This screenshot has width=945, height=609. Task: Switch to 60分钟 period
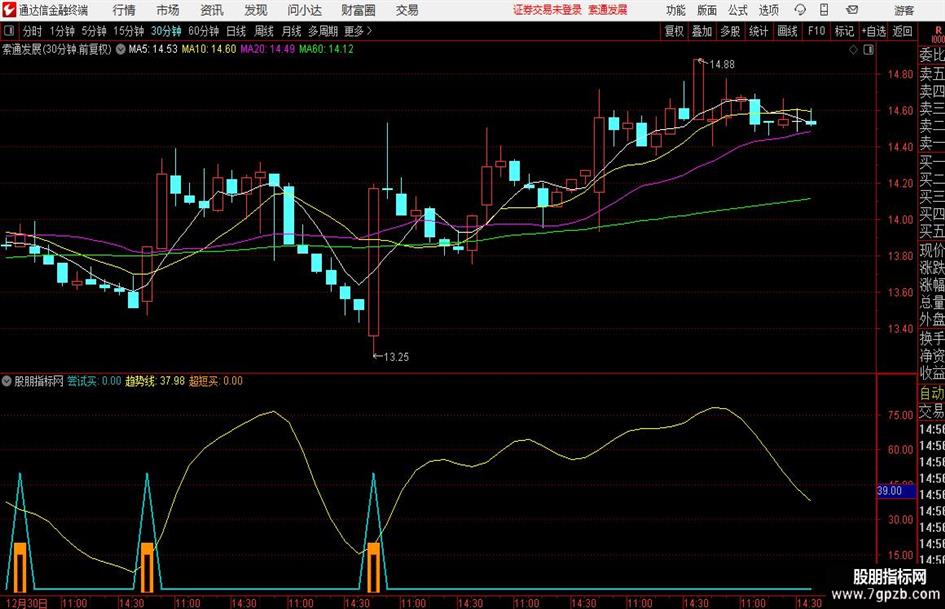(x=203, y=31)
